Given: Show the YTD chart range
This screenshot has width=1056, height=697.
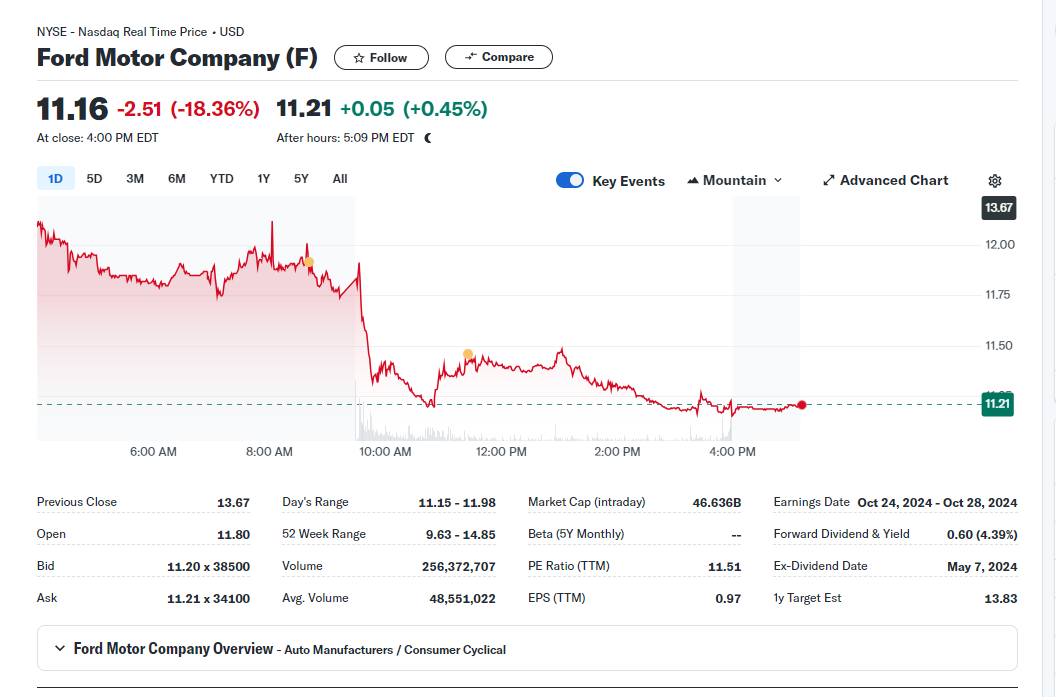Looking at the screenshot, I should pos(221,179).
